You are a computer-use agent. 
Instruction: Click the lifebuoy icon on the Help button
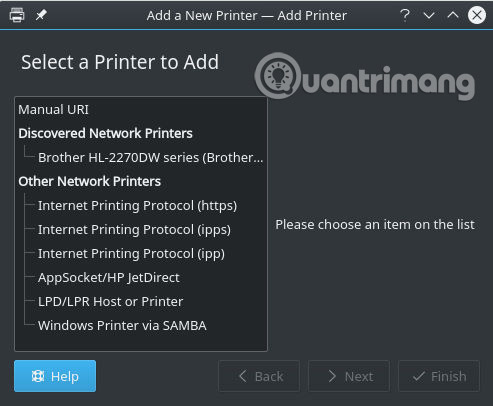point(38,376)
